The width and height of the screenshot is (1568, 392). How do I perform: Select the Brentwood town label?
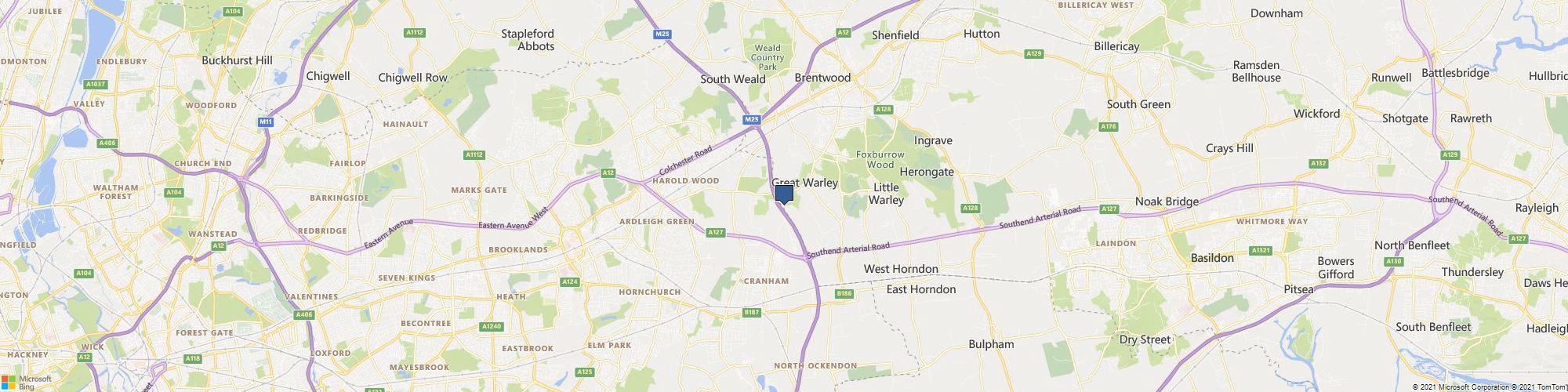click(822, 78)
